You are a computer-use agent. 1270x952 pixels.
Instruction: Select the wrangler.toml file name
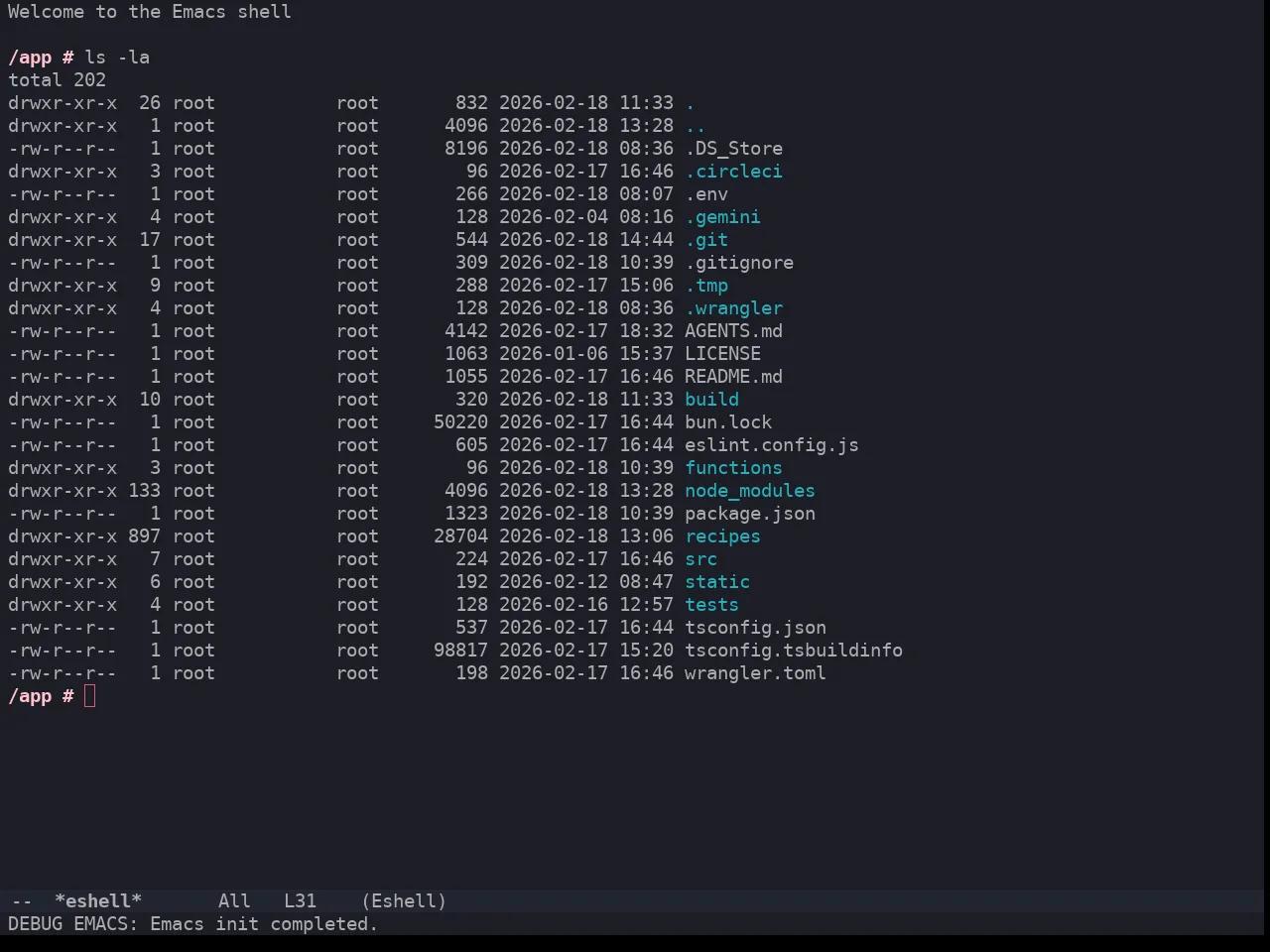(x=755, y=673)
